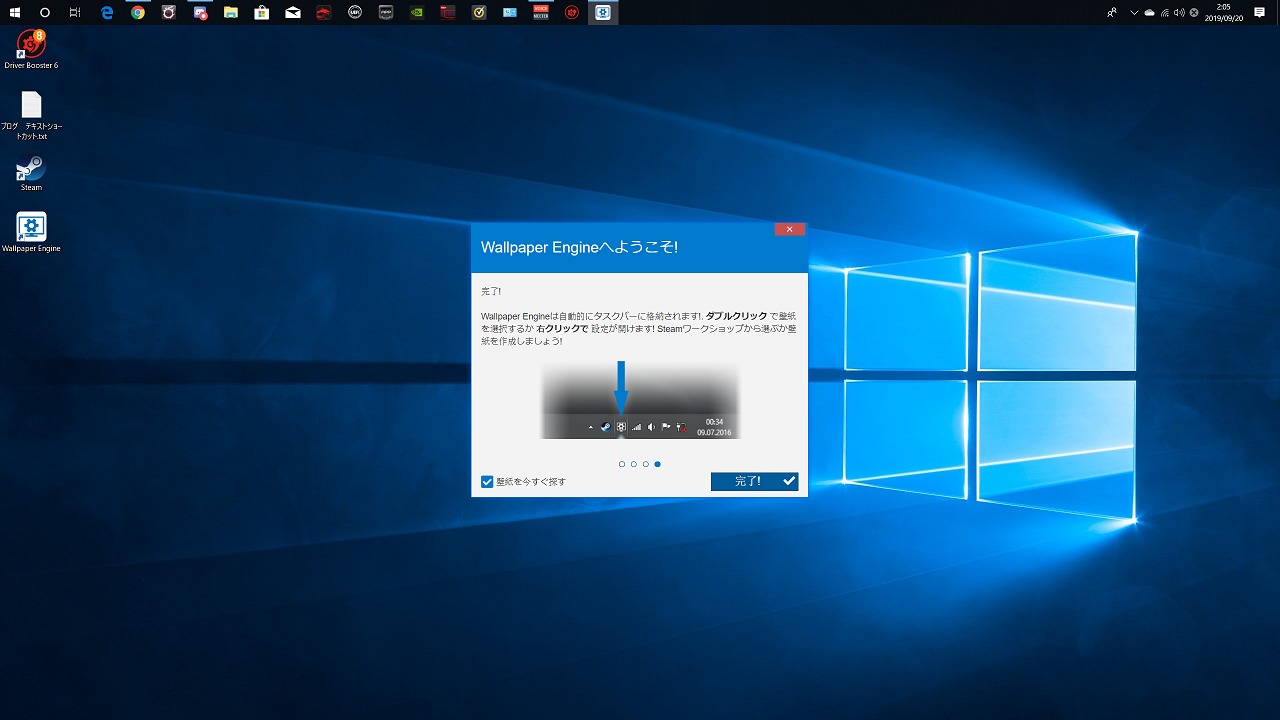This screenshot has height=720, width=1280.
Task: Open Microsoft Store from taskbar
Action: [262, 13]
